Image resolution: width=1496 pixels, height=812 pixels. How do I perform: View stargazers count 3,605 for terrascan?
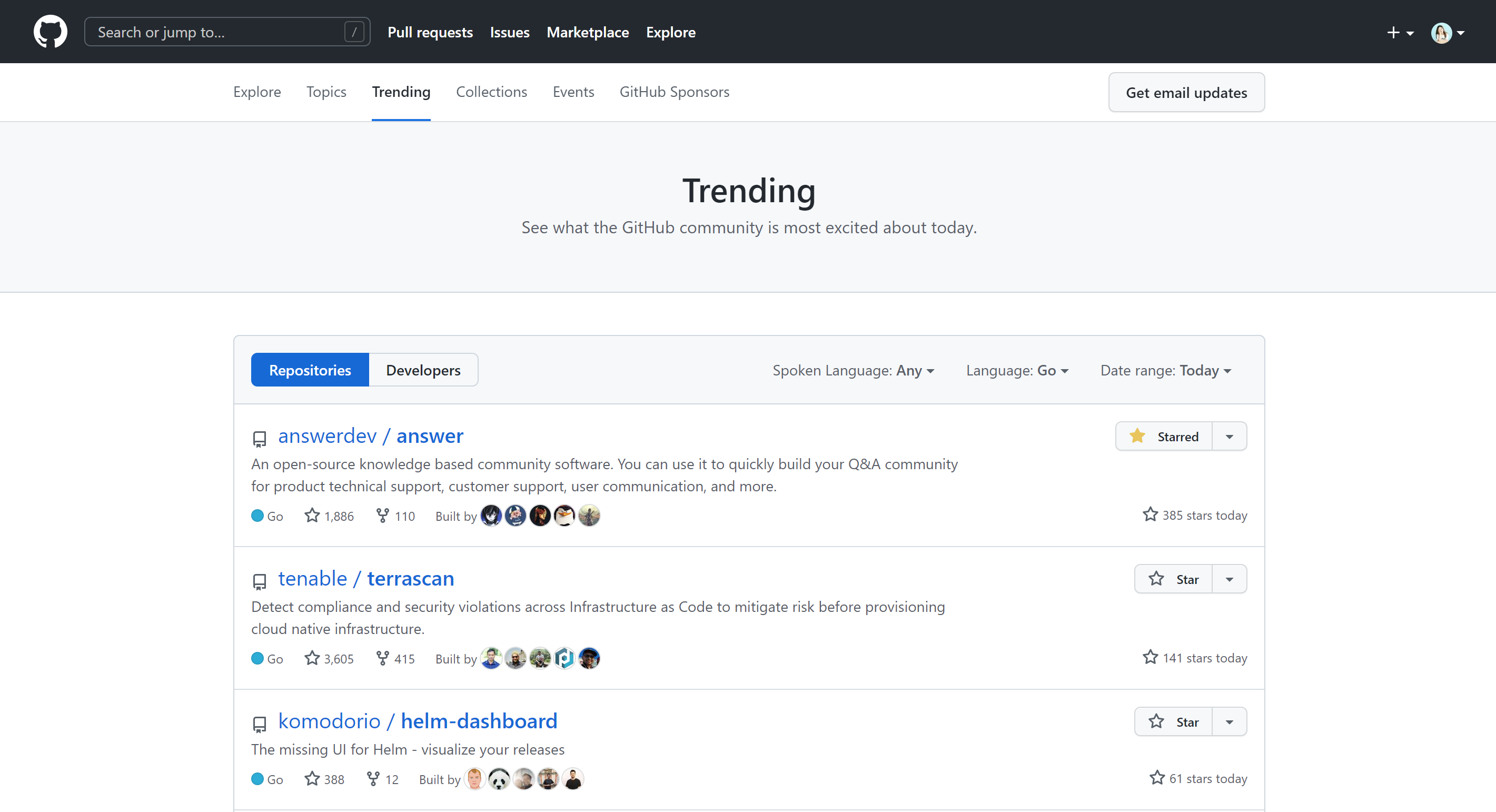329,659
